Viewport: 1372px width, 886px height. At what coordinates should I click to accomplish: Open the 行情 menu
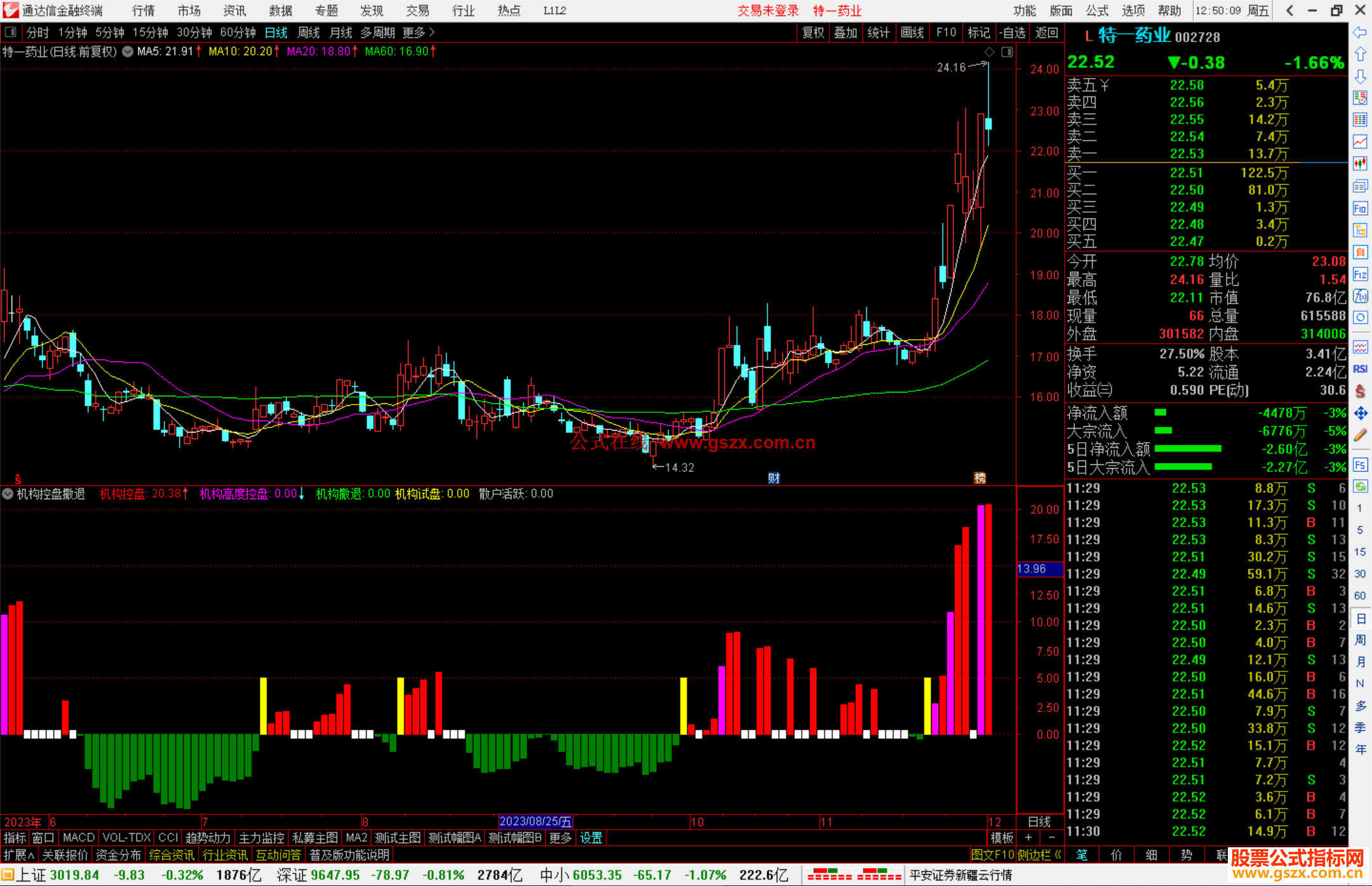tap(143, 10)
